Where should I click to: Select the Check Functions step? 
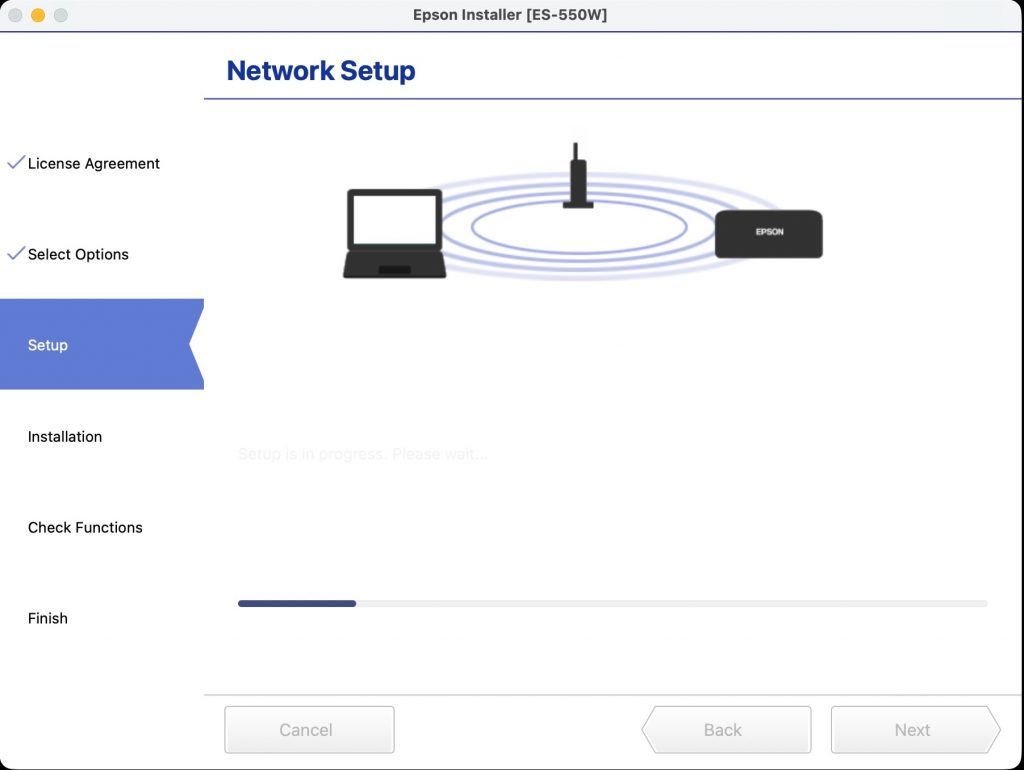(85, 527)
